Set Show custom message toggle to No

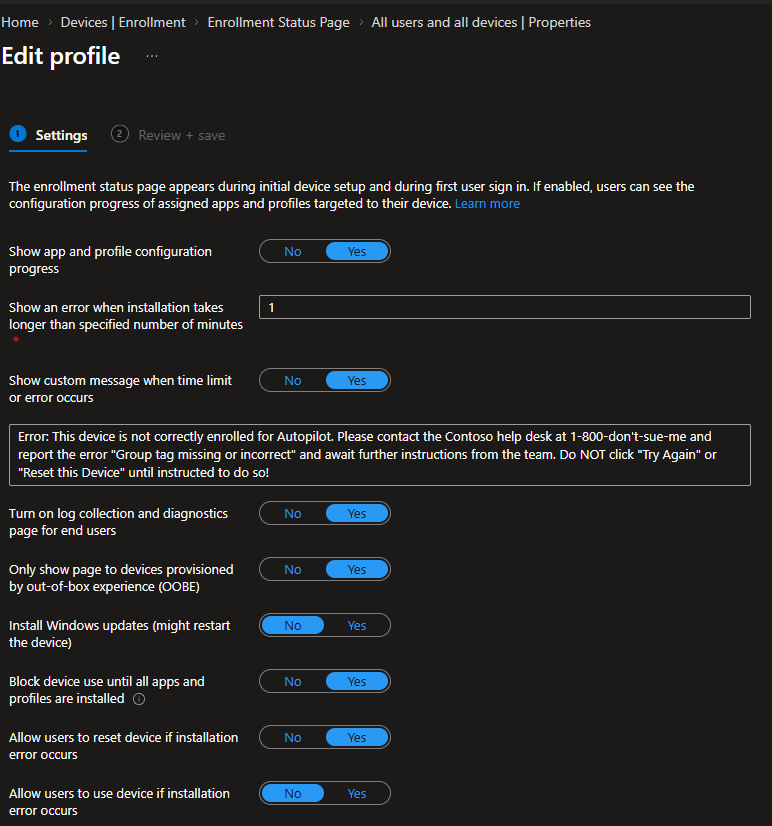click(293, 381)
